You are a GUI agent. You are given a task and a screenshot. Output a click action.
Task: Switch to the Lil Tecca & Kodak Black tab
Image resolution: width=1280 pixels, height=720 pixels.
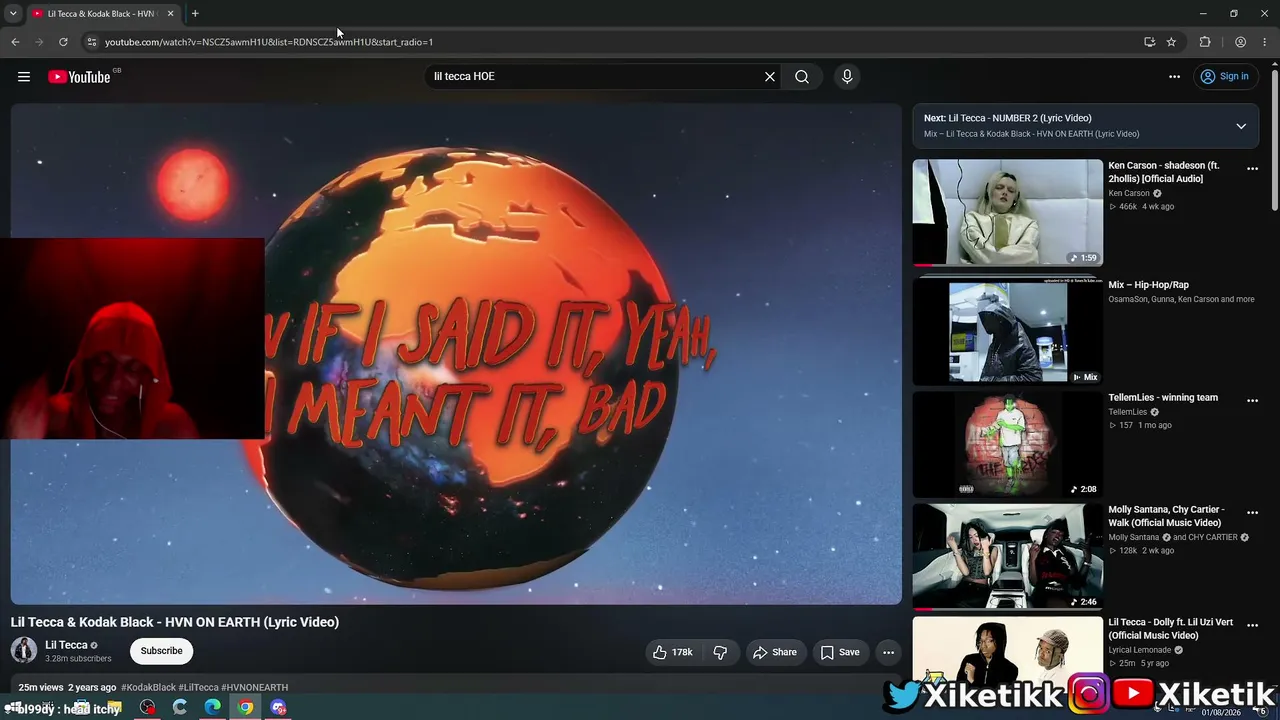(x=103, y=14)
